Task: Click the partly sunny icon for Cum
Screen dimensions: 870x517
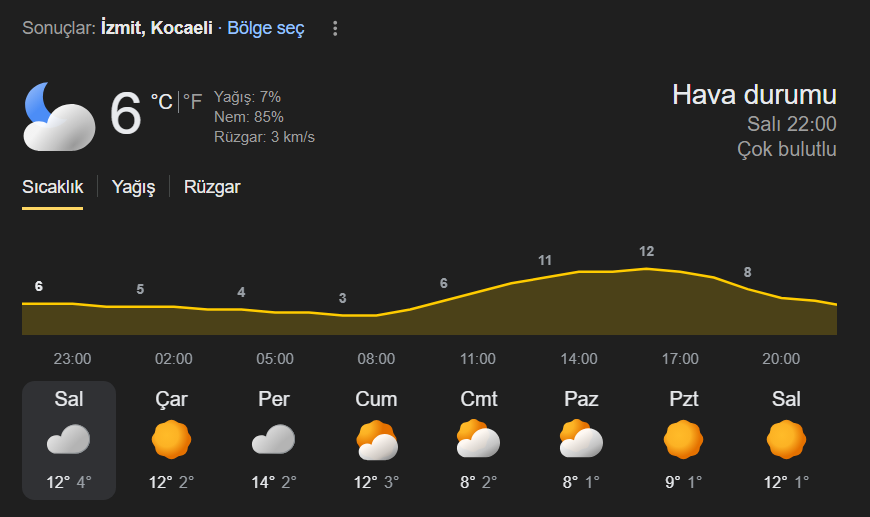Action: click(377, 439)
